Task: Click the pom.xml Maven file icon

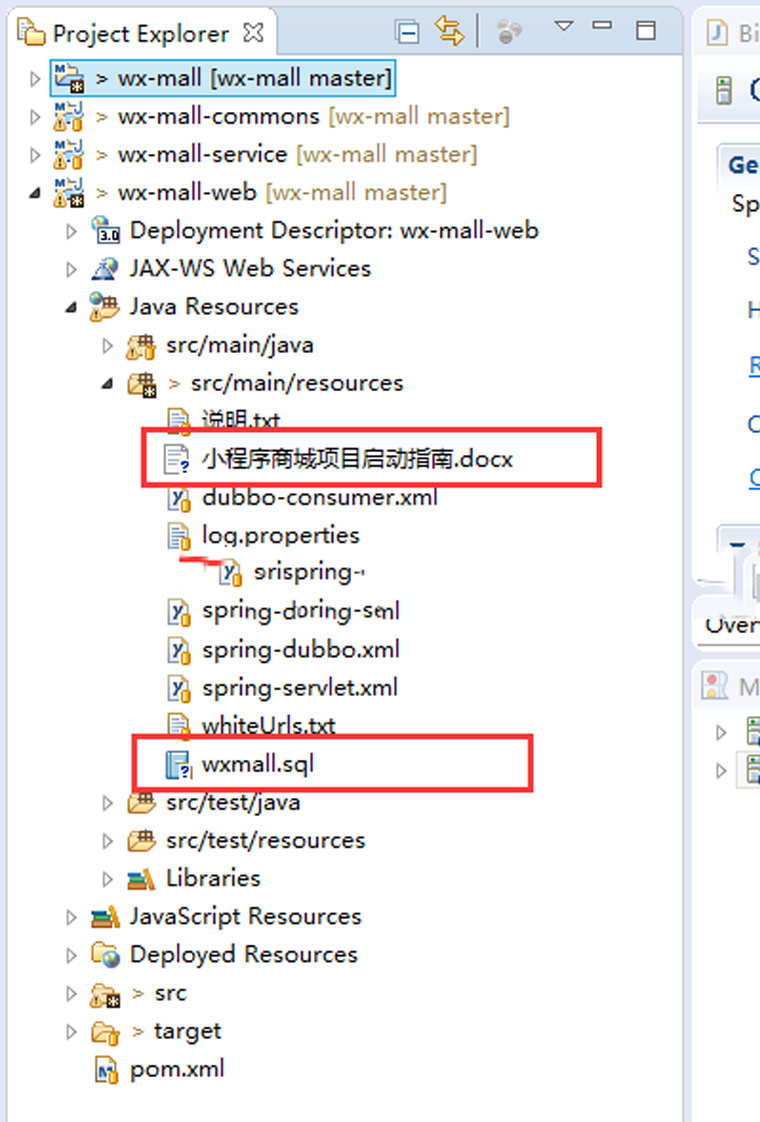Action: point(106,1070)
